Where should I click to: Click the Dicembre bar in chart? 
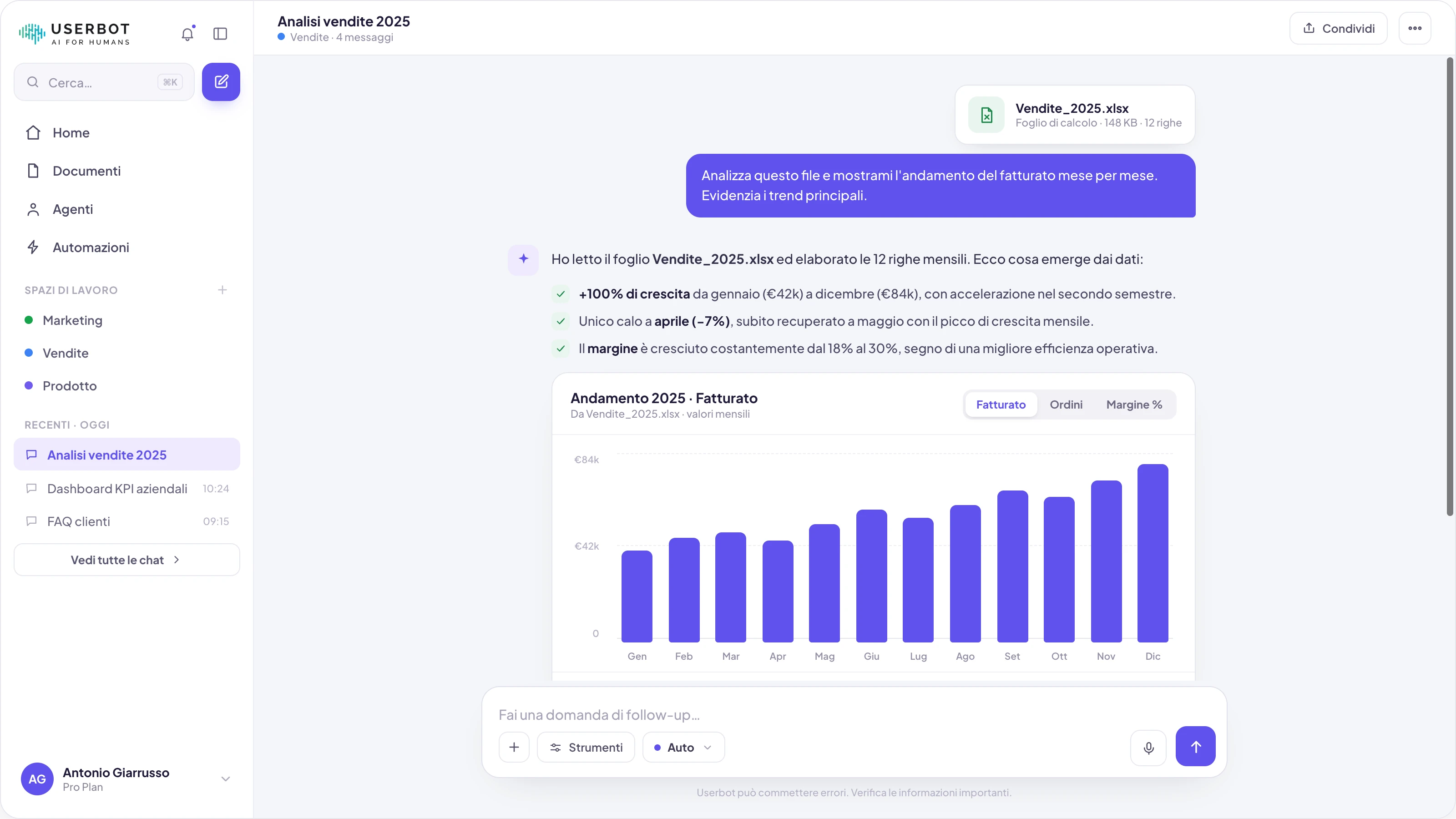tap(1153, 553)
